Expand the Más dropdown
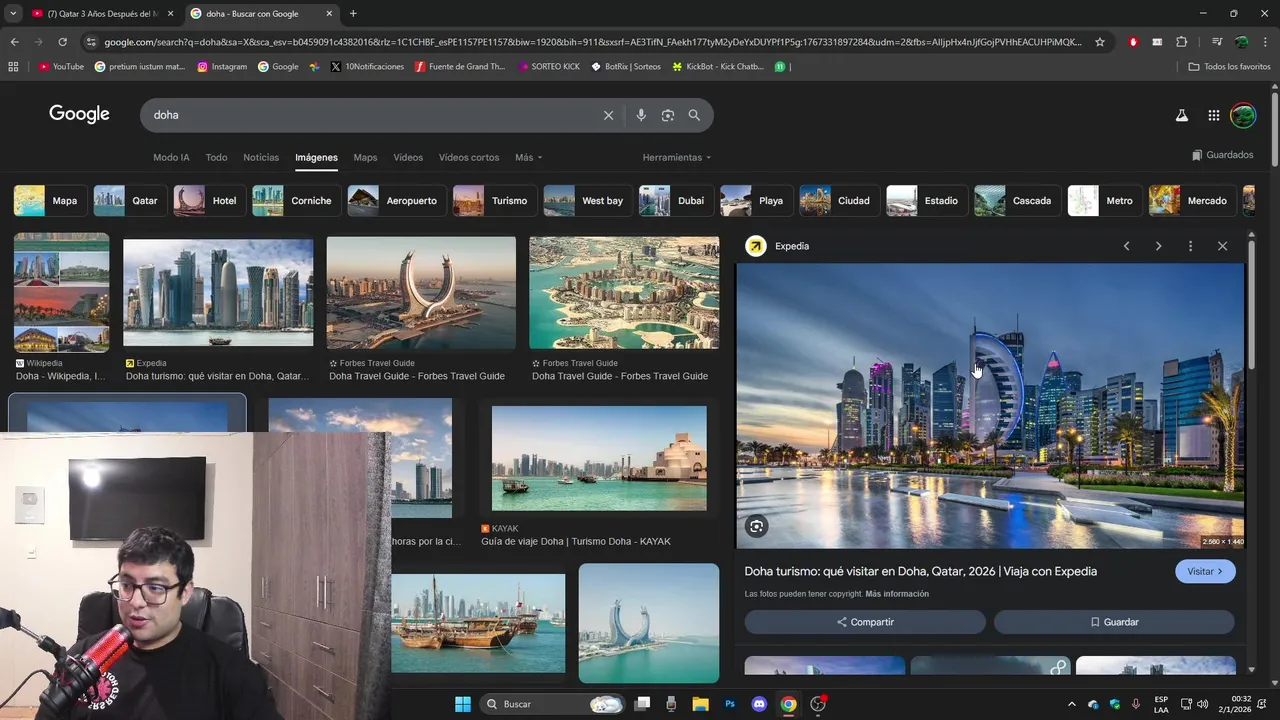Image resolution: width=1280 pixels, height=720 pixels. click(529, 157)
